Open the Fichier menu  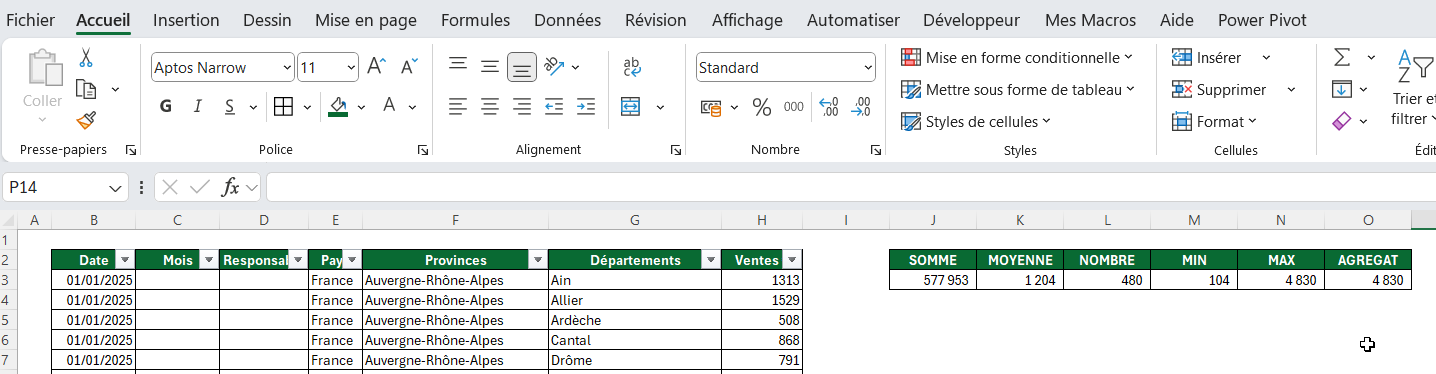31,20
